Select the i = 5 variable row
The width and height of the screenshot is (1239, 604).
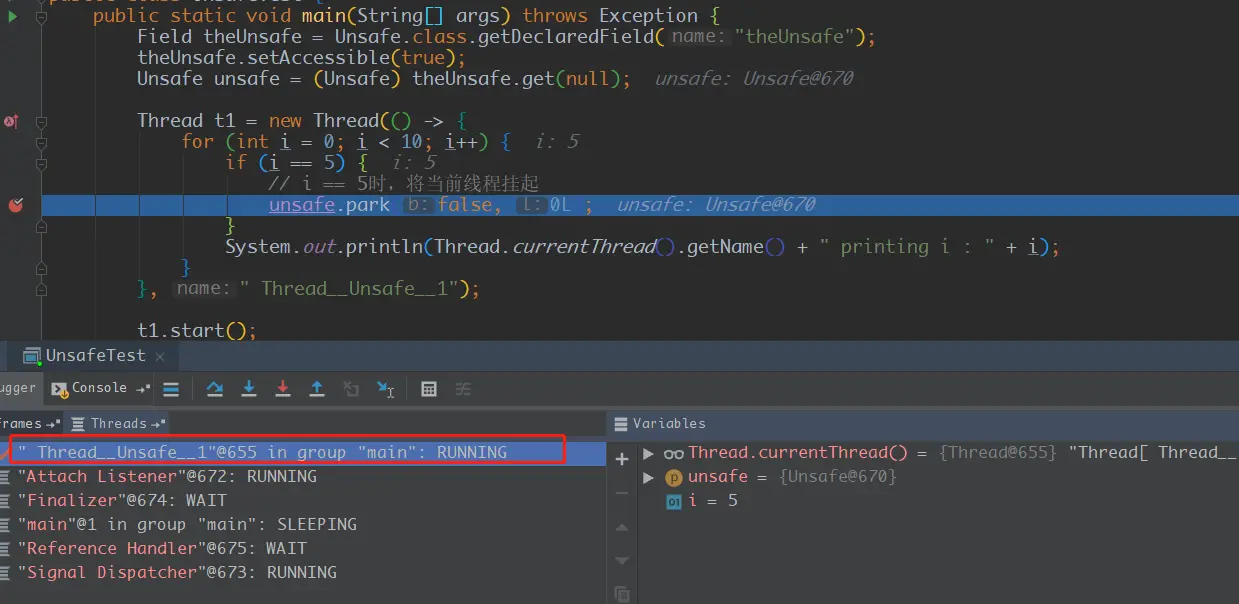937,500
